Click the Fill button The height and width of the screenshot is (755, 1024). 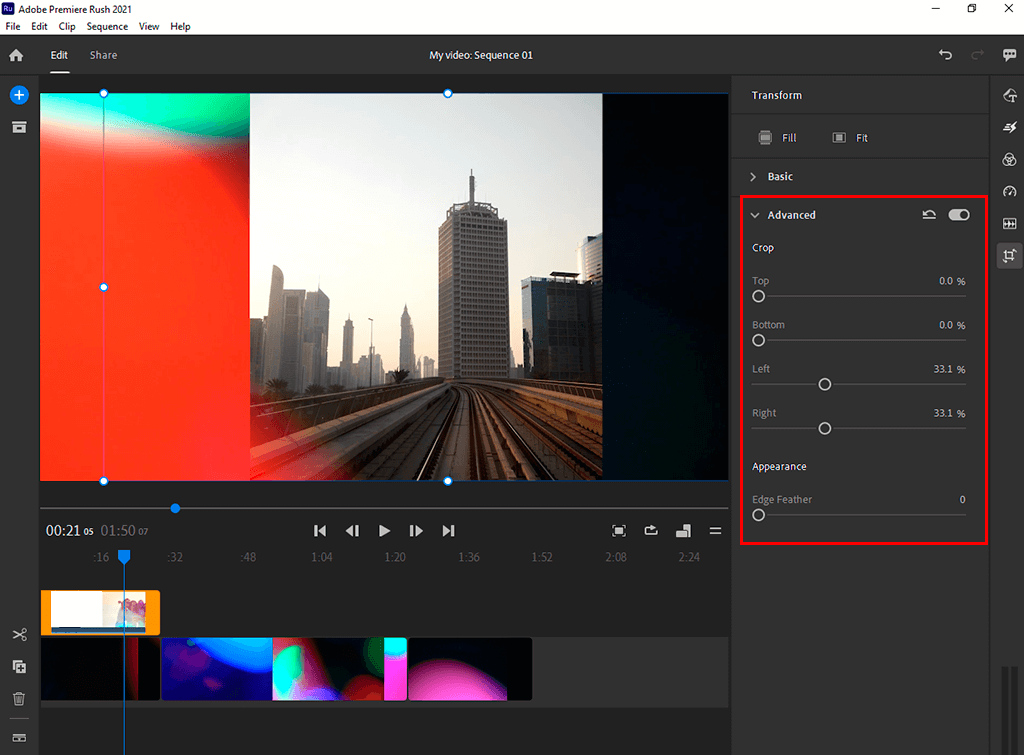777,138
